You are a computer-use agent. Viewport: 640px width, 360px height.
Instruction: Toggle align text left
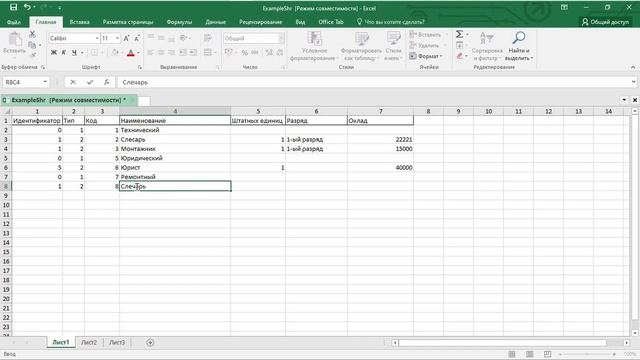pyautogui.click(x=151, y=52)
